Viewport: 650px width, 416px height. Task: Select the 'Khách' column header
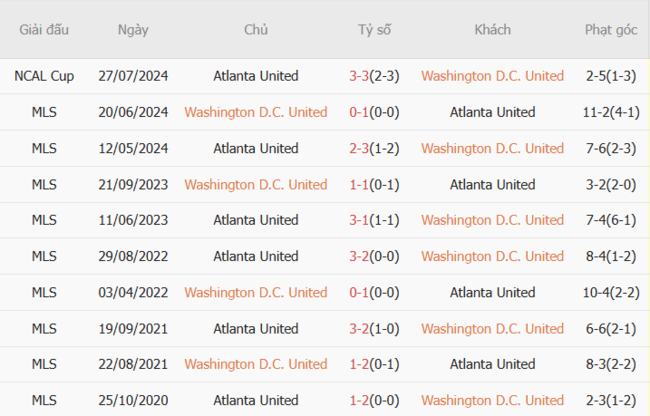pyautogui.click(x=492, y=30)
